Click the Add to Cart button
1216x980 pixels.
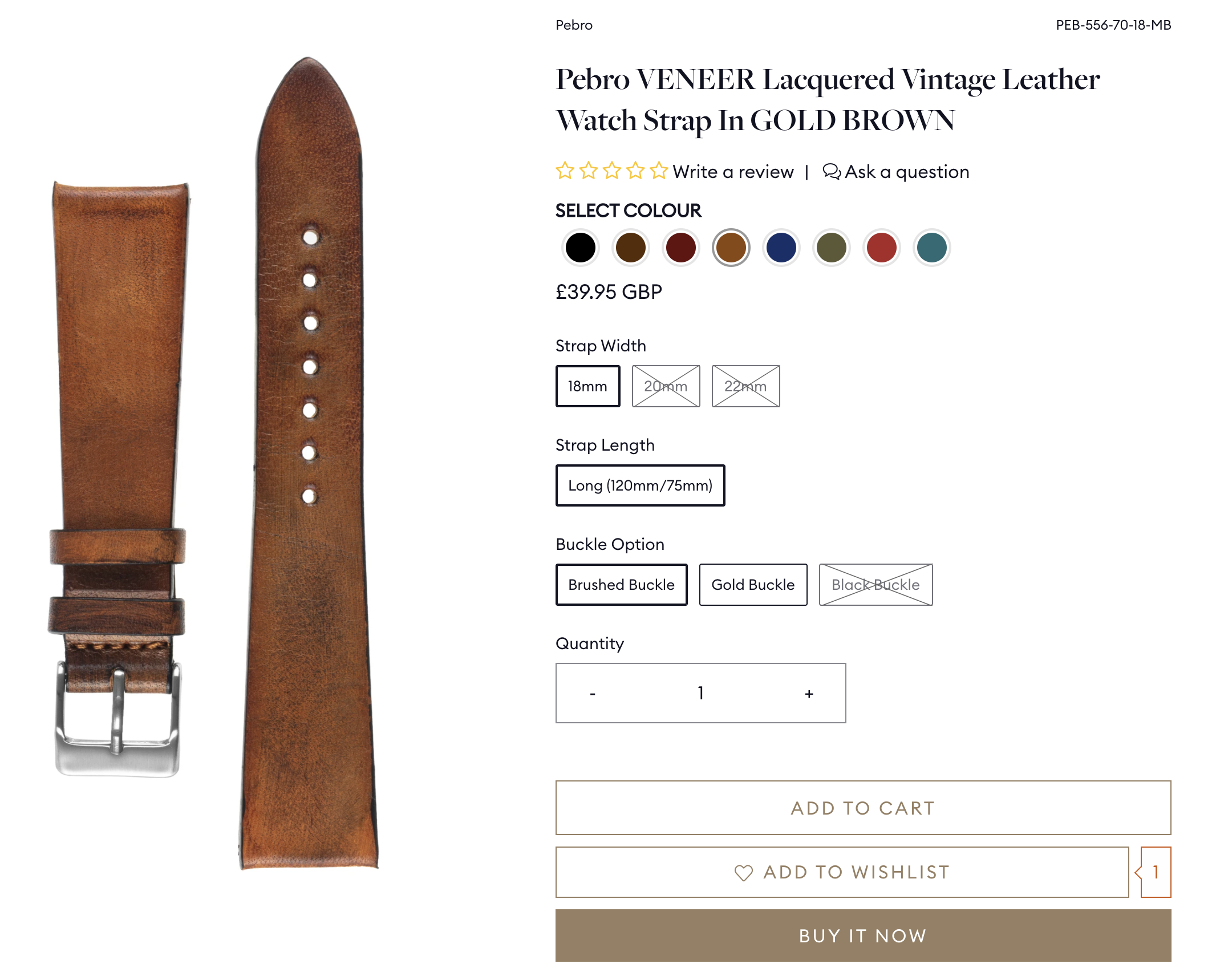863,808
